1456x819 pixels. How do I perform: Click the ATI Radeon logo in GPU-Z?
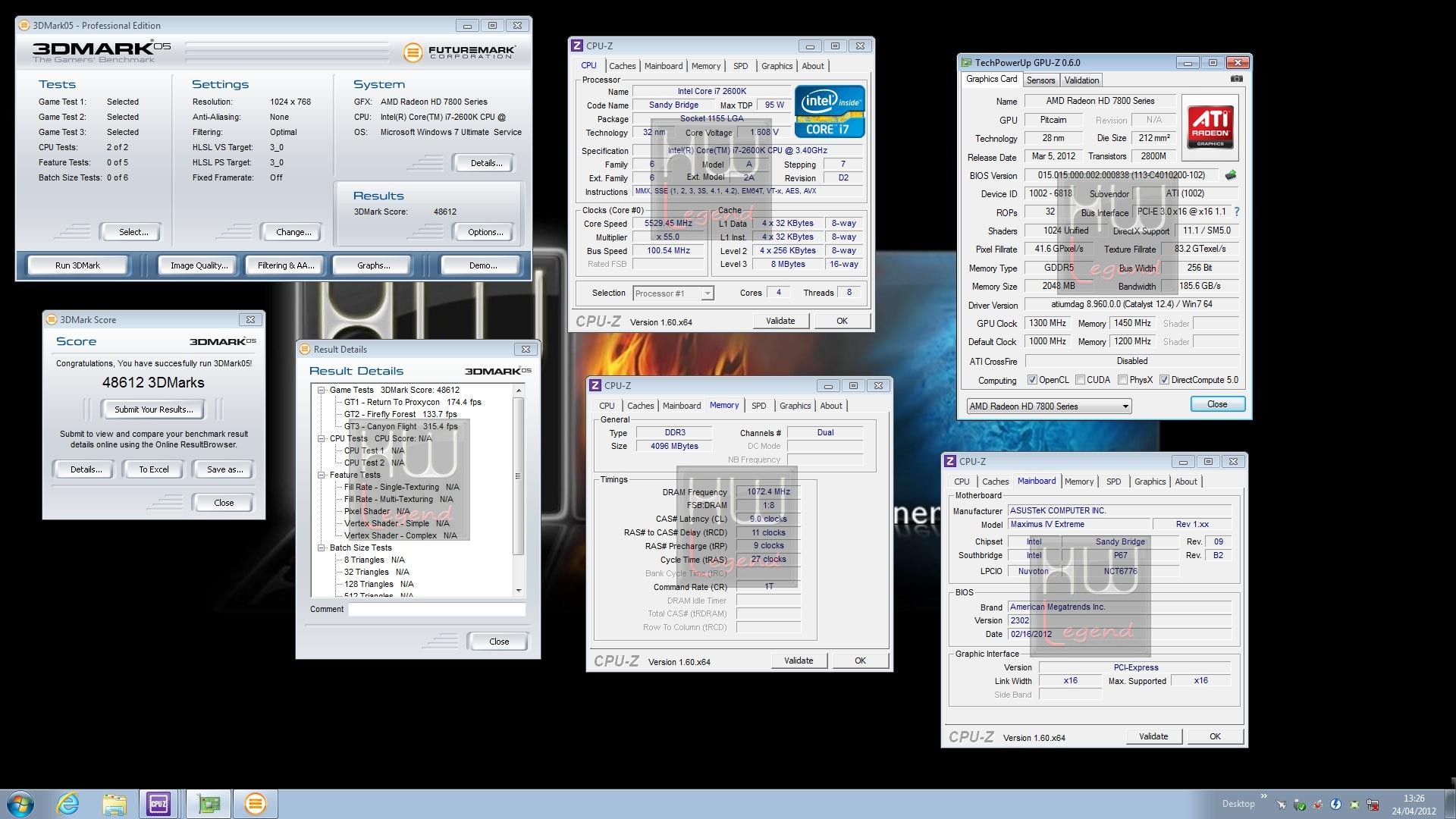point(1210,127)
